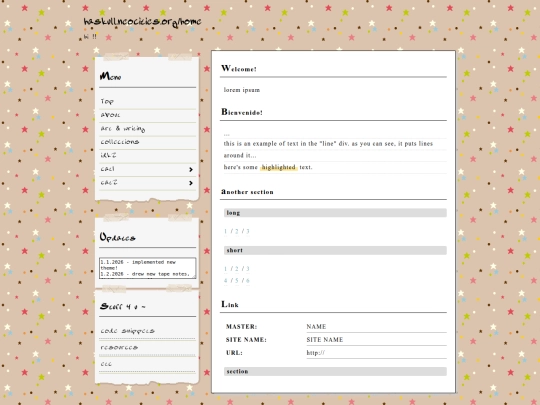
Task: Click inside the Updates log text box
Action: [147, 268]
